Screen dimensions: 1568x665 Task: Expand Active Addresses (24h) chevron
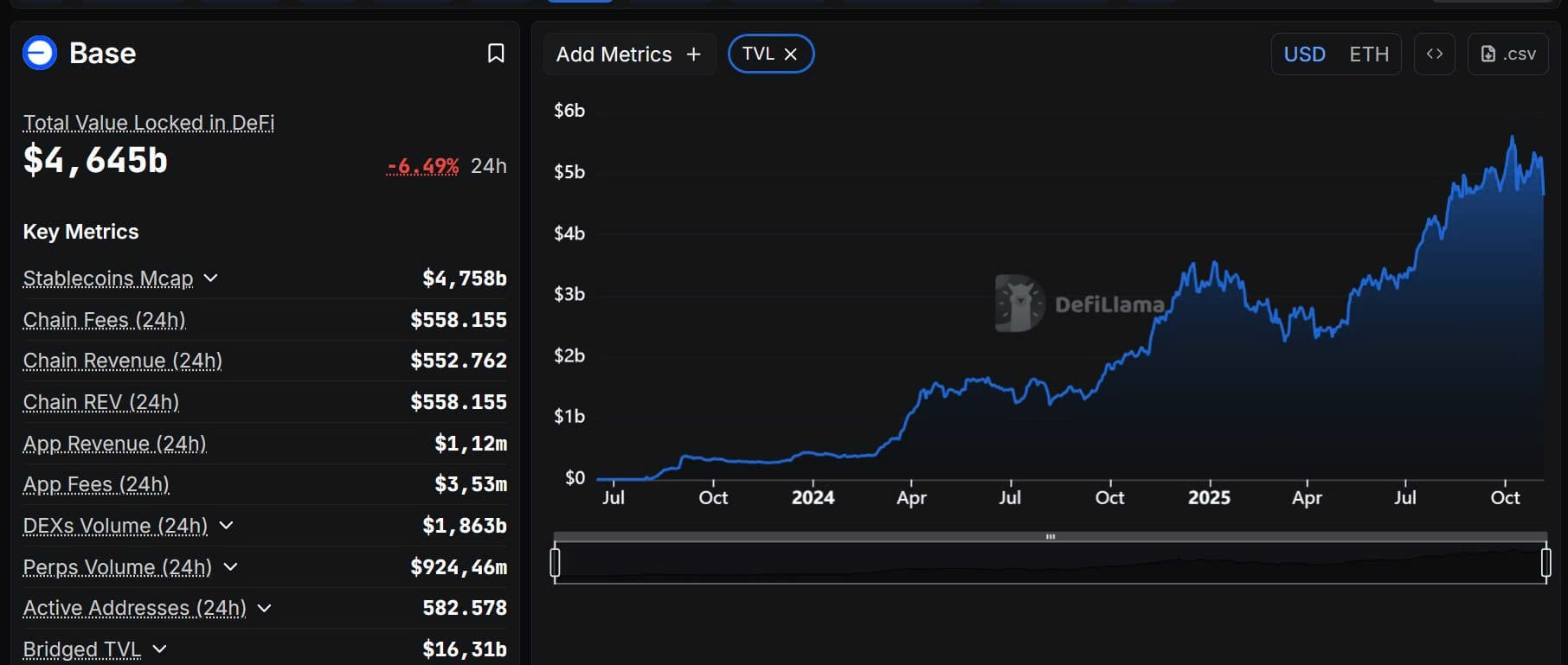[x=265, y=608]
